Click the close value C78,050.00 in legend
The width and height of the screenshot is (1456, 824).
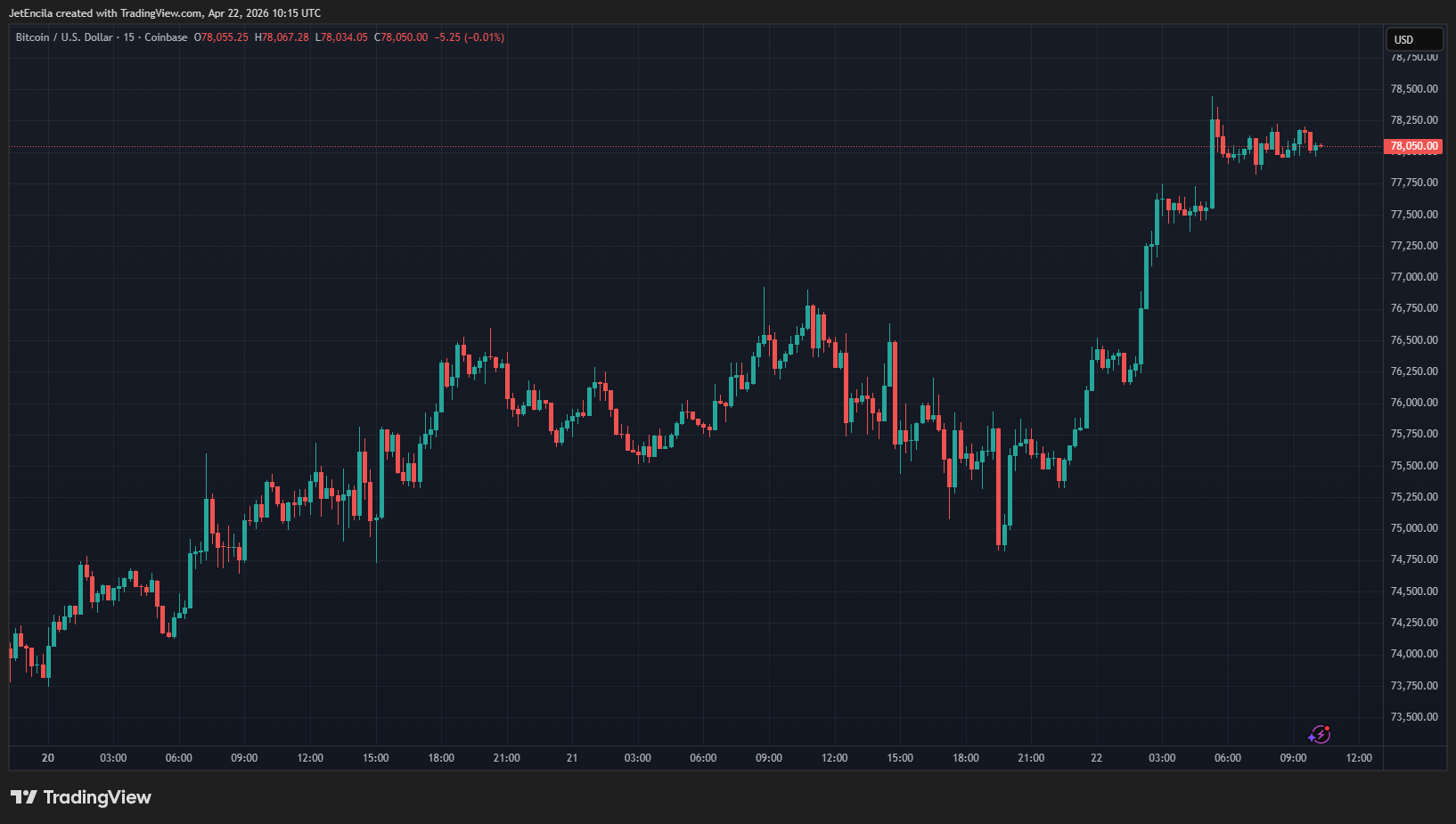point(401,37)
